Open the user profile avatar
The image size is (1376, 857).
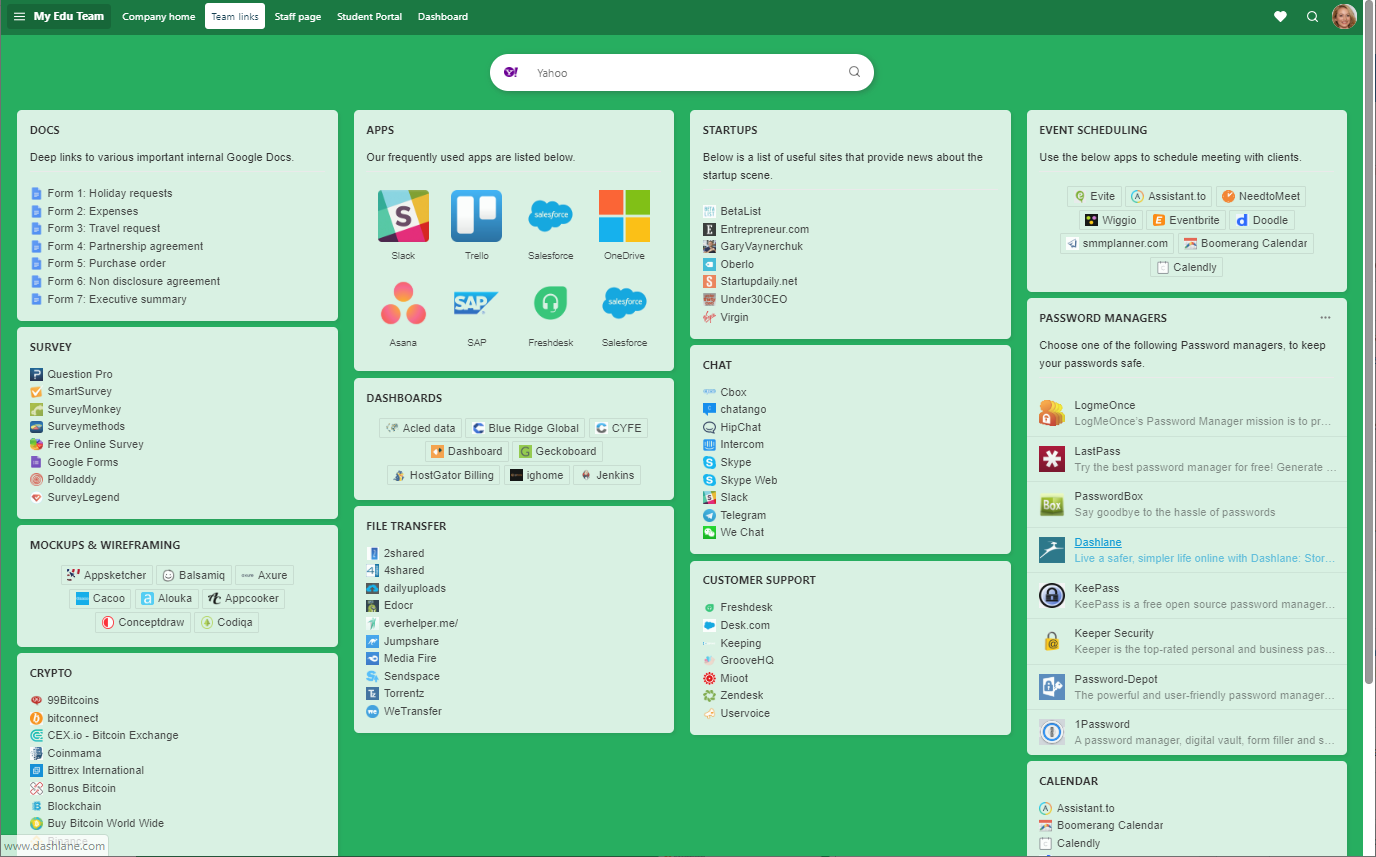1344,16
